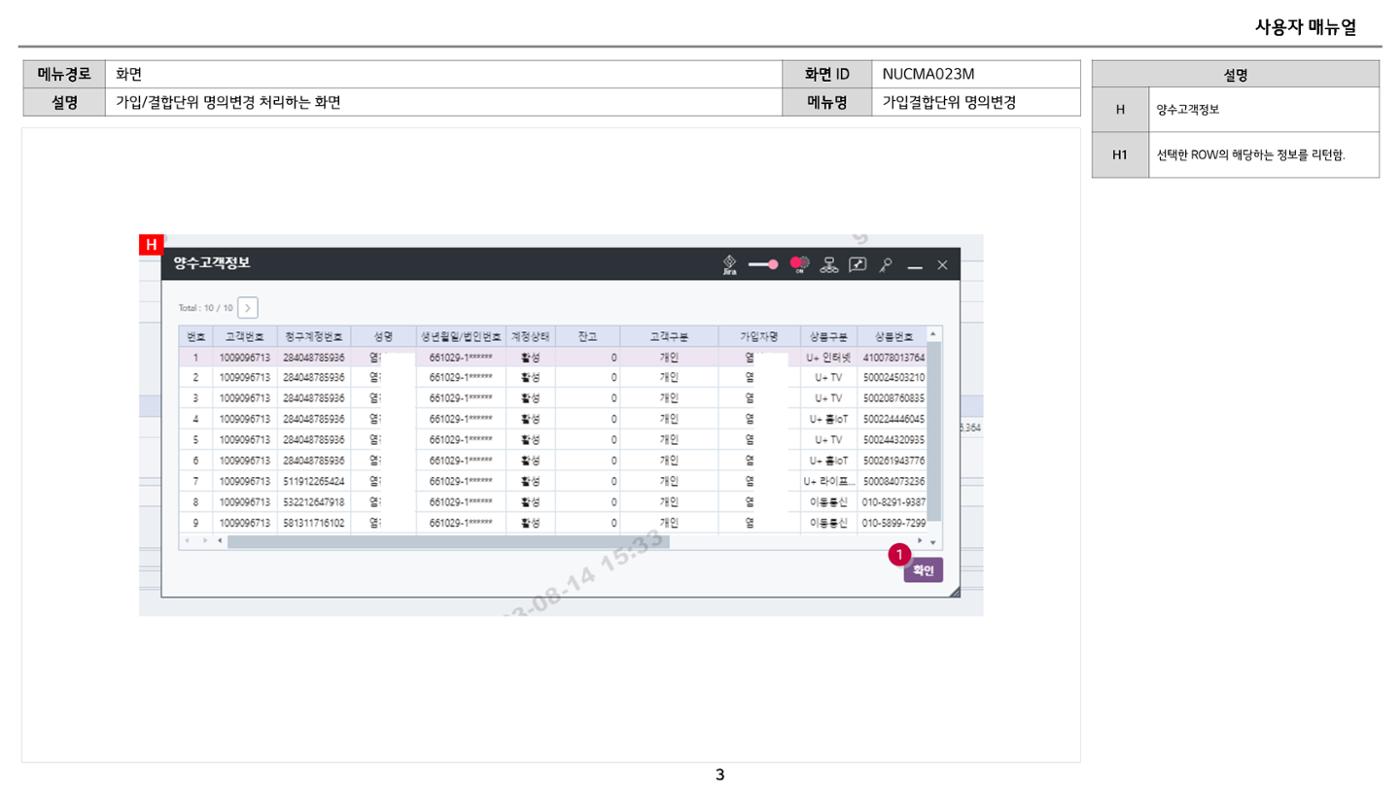Click the 상품구분 column header
This screenshot has height=788, width=1400.
click(x=828, y=336)
